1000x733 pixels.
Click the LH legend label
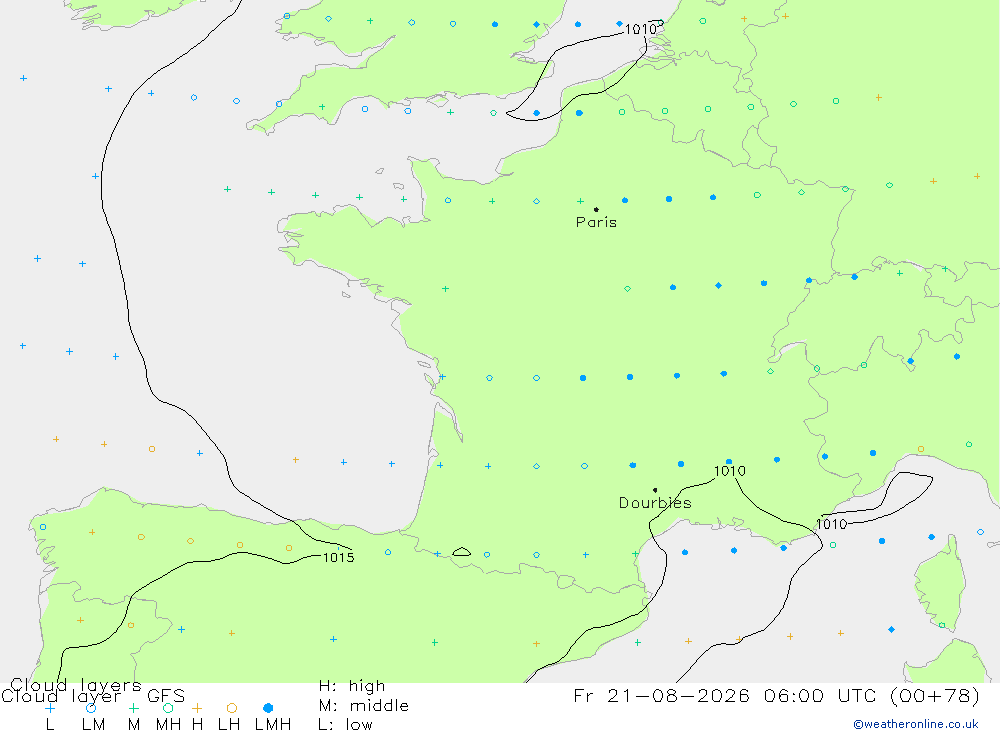pyautogui.click(x=228, y=725)
